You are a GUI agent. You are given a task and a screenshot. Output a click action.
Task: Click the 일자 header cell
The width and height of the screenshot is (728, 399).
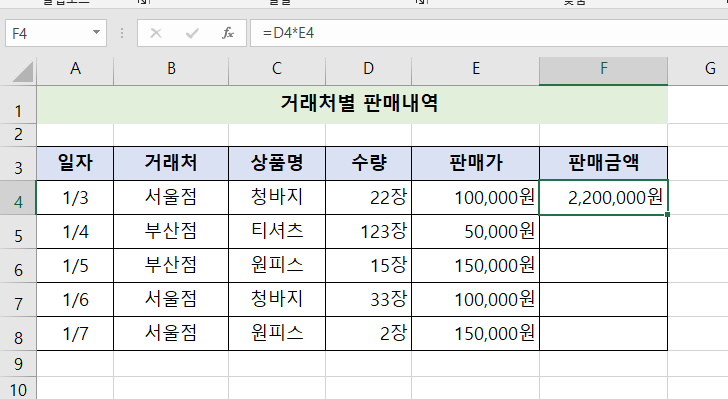(75, 164)
